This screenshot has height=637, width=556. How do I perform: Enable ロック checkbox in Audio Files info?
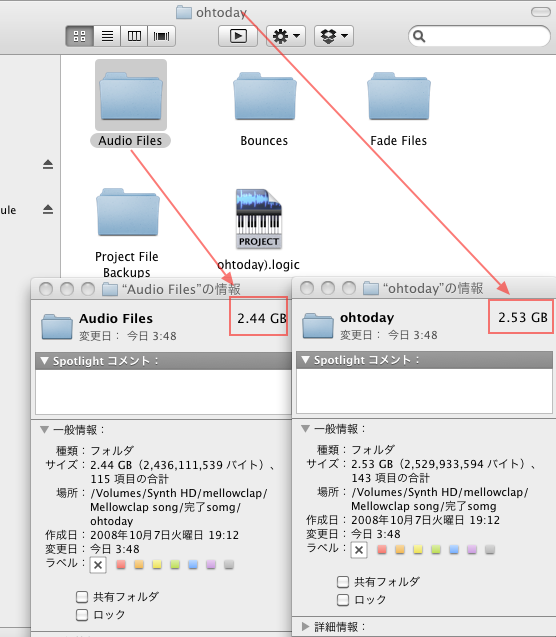[x=82, y=615]
